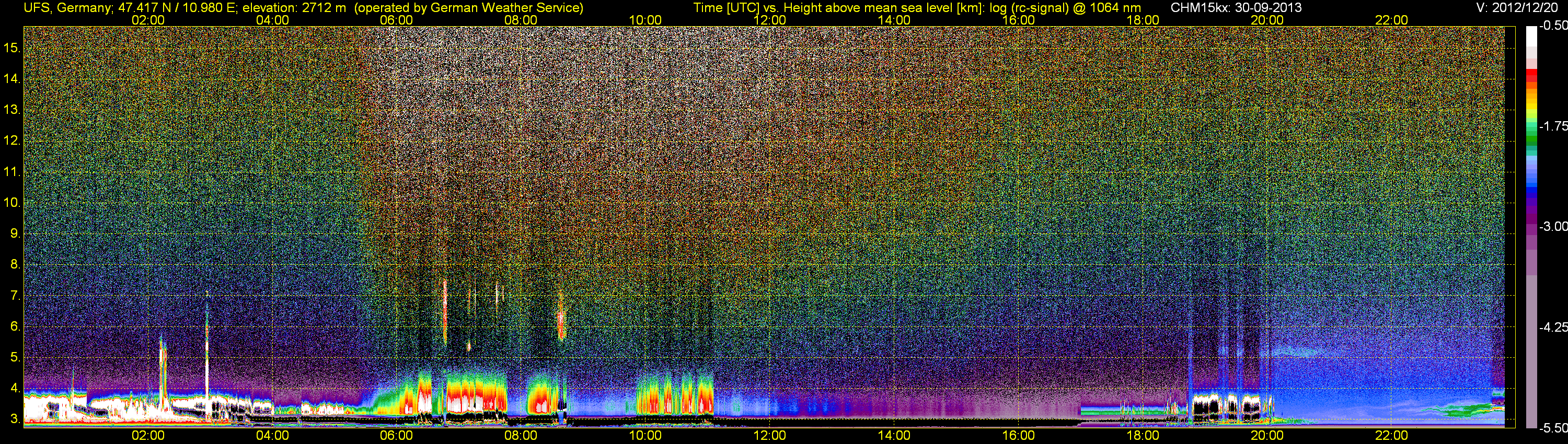The height and width of the screenshot is (444, 1568).
Task: Click the 10:00 label on the top time axis
Action: coord(645,20)
